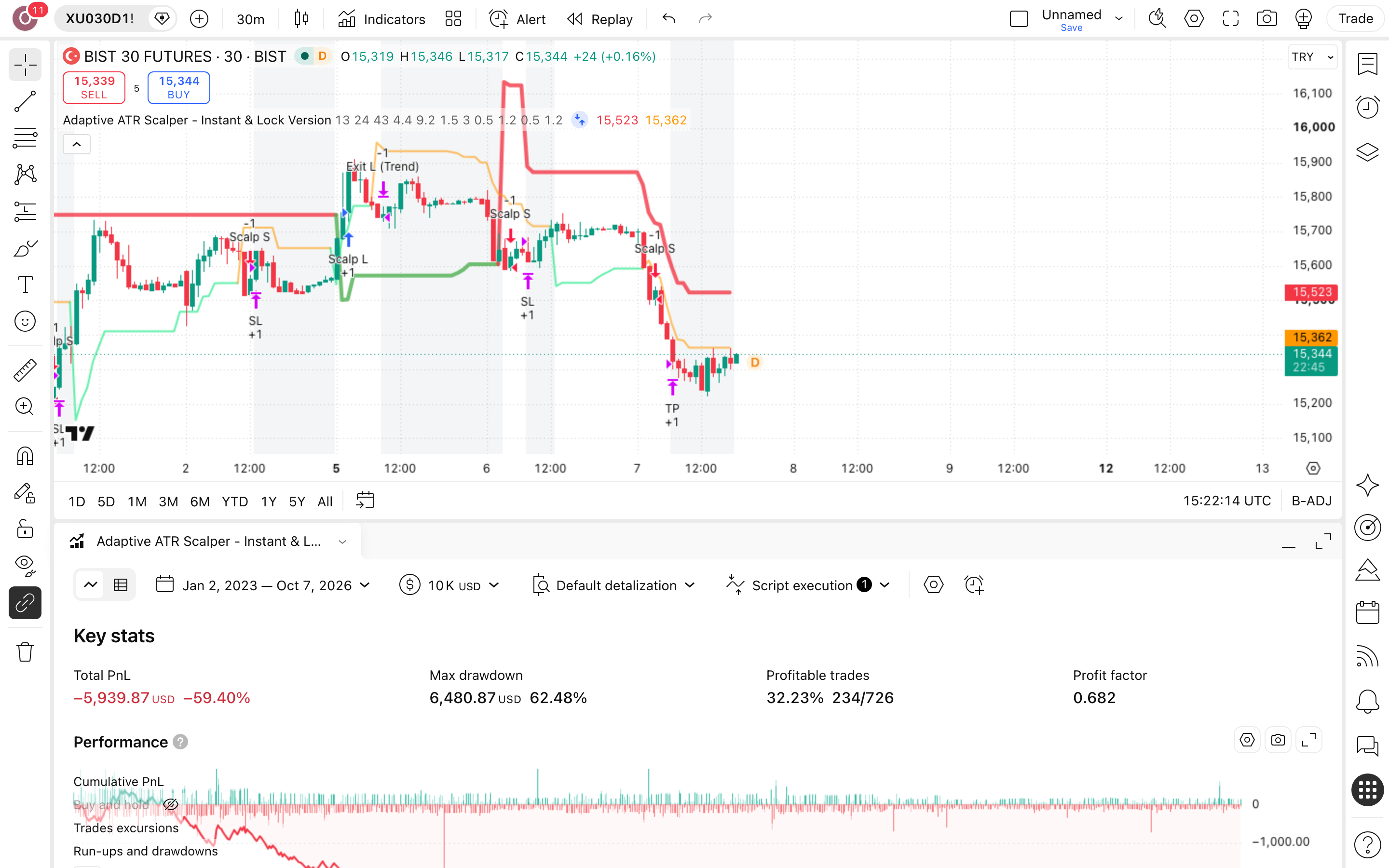The width and height of the screenshot is (1389, 868).
Task: Select the text annotation tool
Action: (x=25, y=285)
